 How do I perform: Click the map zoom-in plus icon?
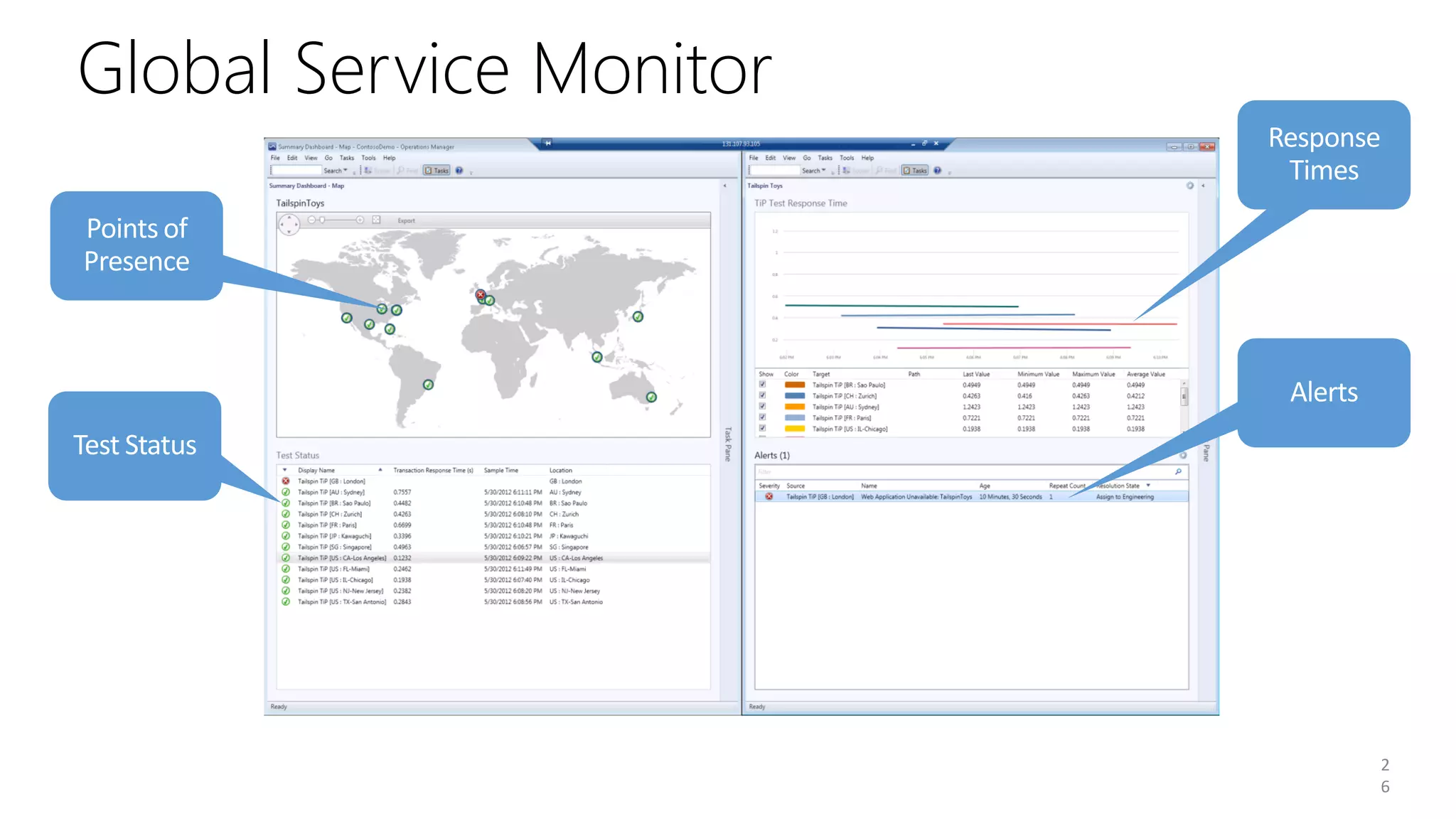tap(360, 220)
